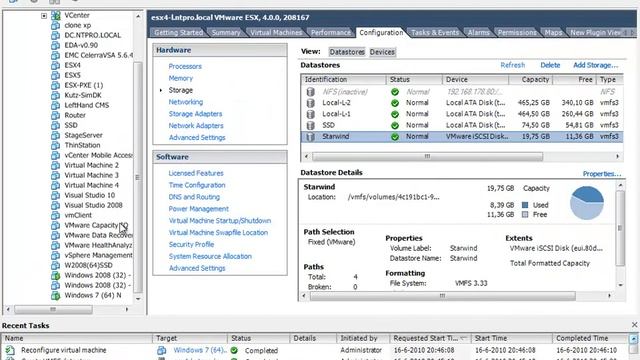Open Storage Adapters settings

[196, 114]
